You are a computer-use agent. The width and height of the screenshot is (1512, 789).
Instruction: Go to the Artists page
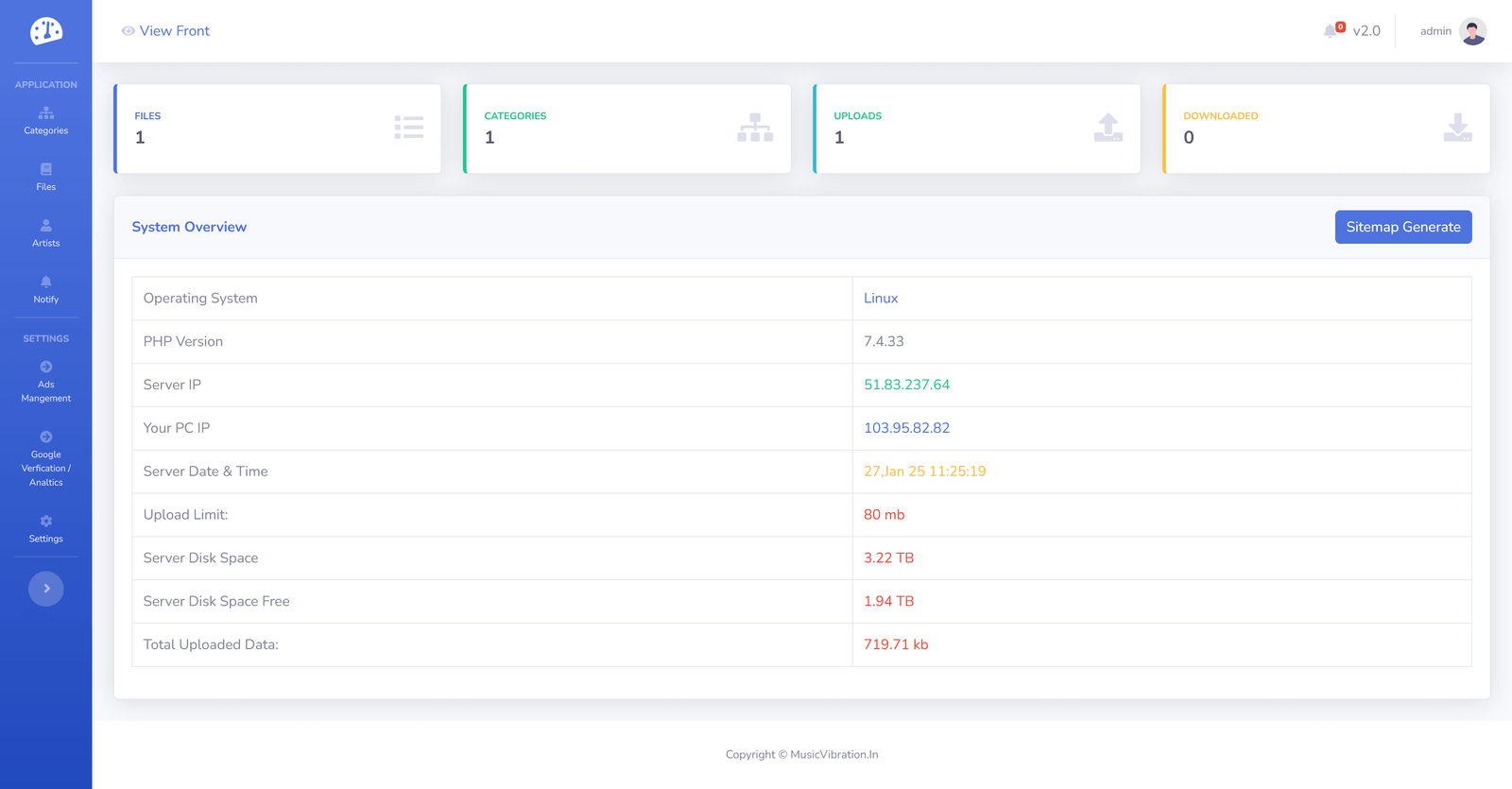pyautogui.click(x=45, y=233)
